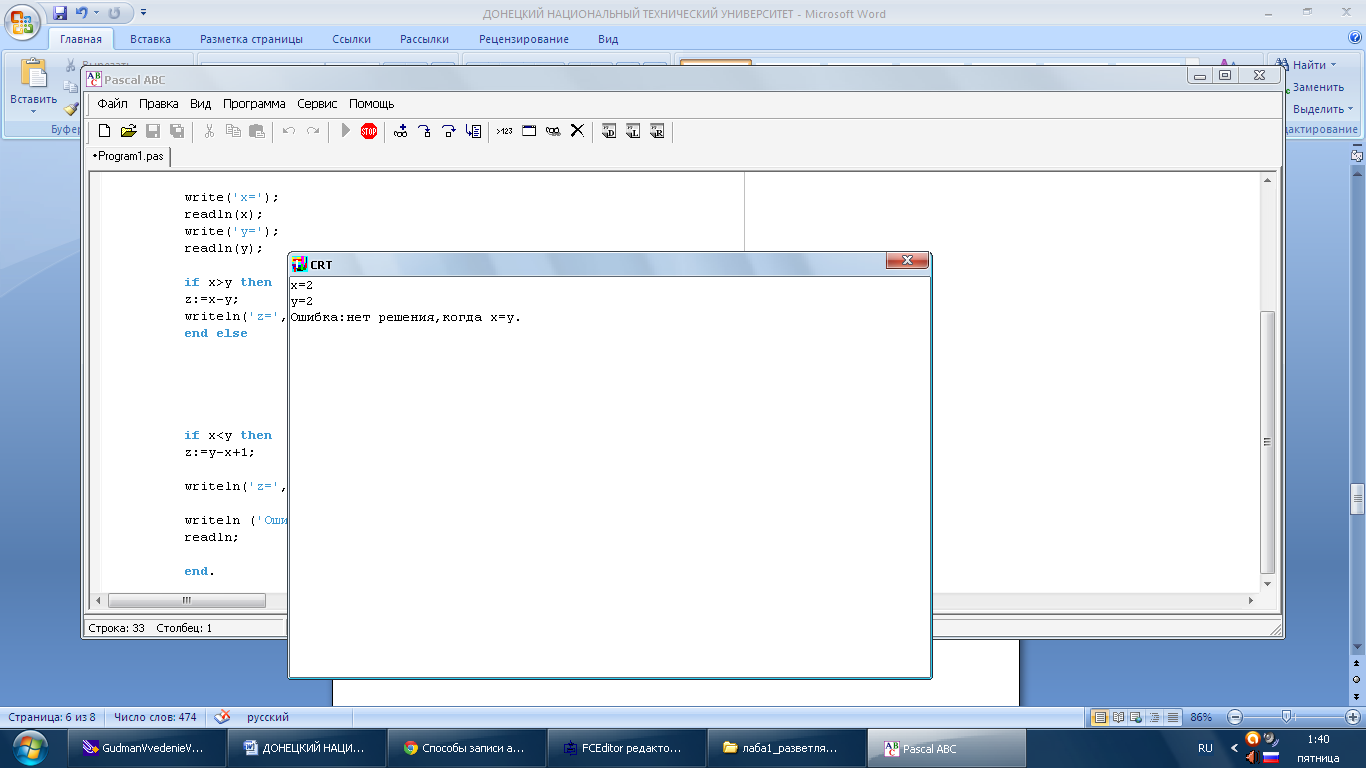This screenshot has height=768, width=1366.
Task: Stop the program with the red STOP icon
Action: [x=369, y=131]
